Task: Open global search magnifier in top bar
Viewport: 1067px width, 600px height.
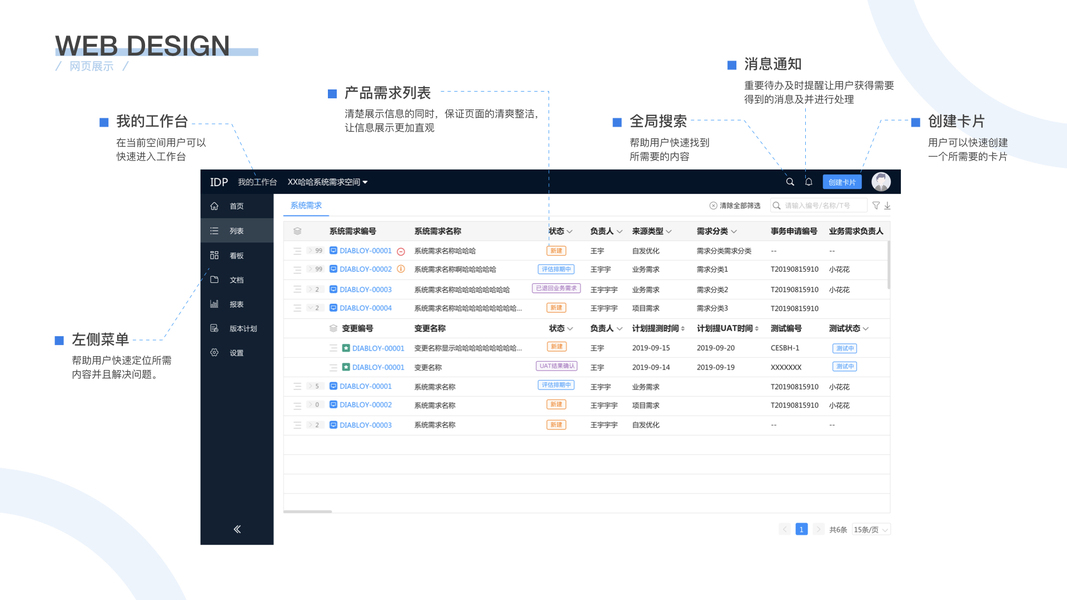Action: click(x=790, y=182)
